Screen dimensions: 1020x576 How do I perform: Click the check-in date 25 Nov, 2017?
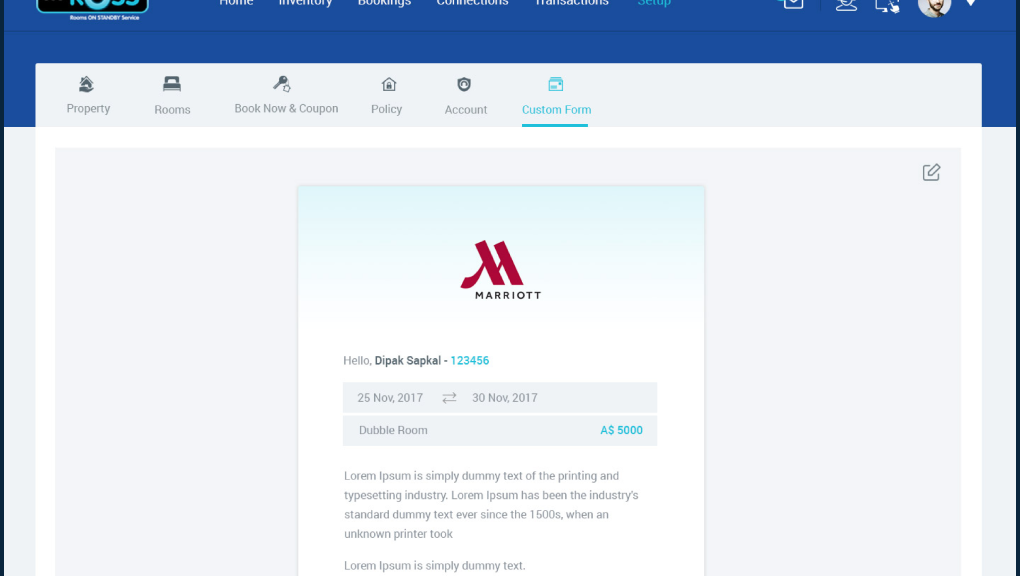390,398
